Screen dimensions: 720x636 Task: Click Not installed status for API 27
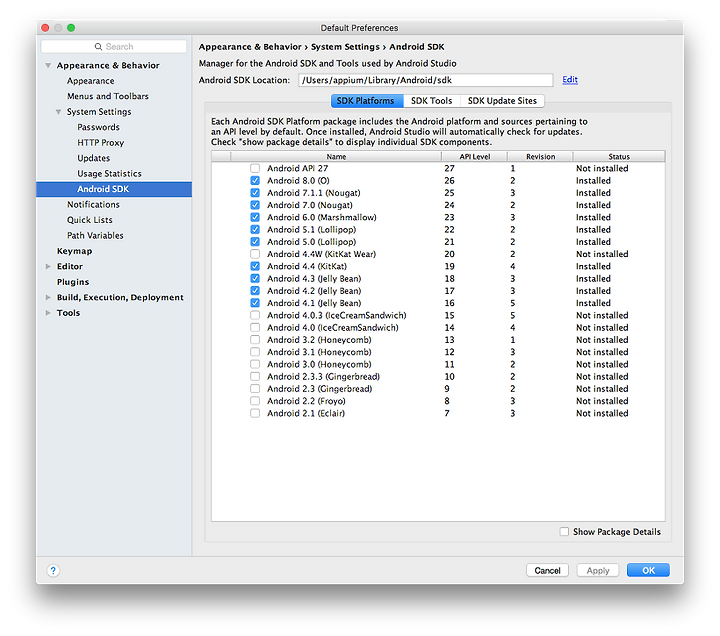pyautogui.click(x=602, y=168)
